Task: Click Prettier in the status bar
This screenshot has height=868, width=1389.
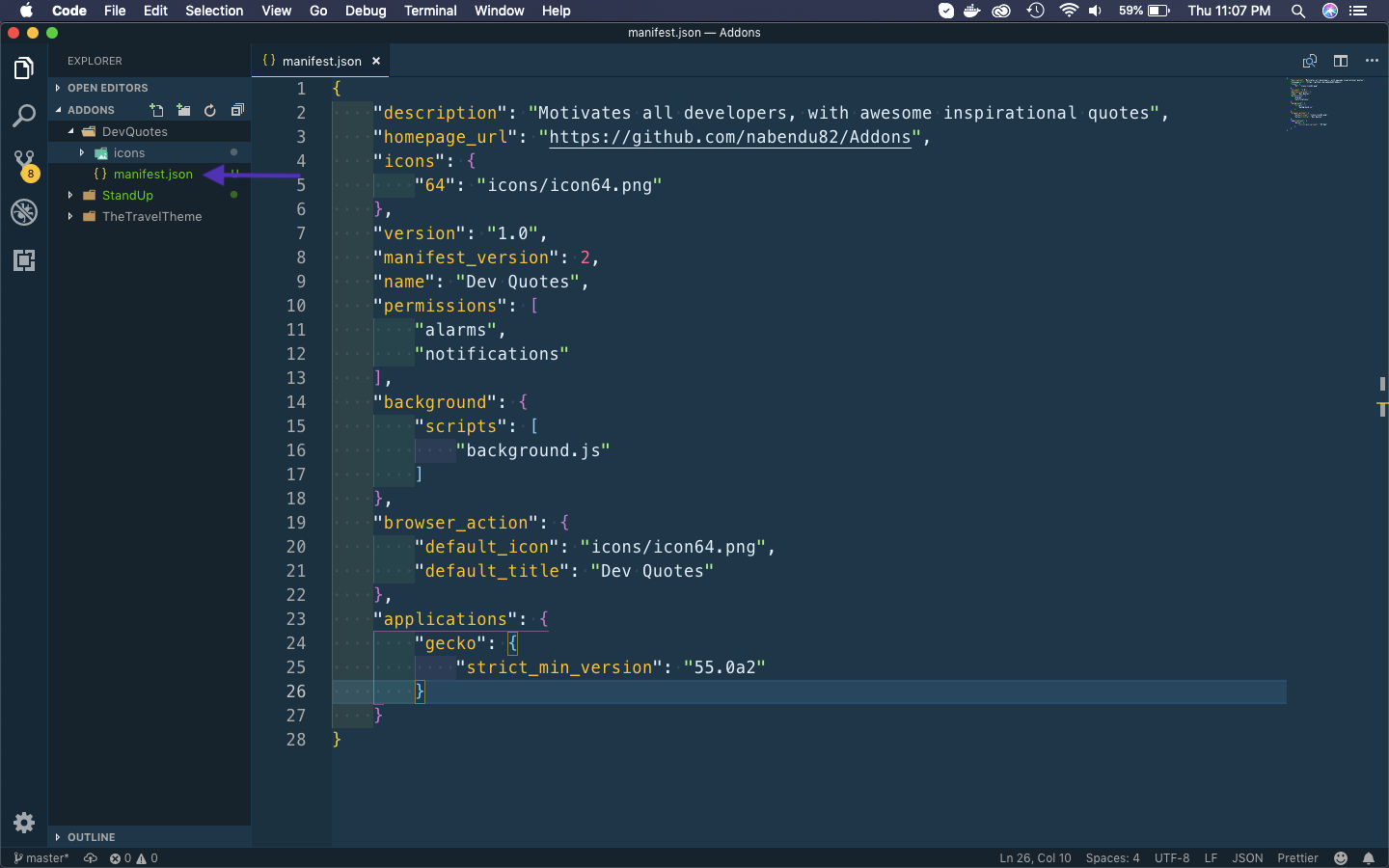Action: [x=1297, y=858]
